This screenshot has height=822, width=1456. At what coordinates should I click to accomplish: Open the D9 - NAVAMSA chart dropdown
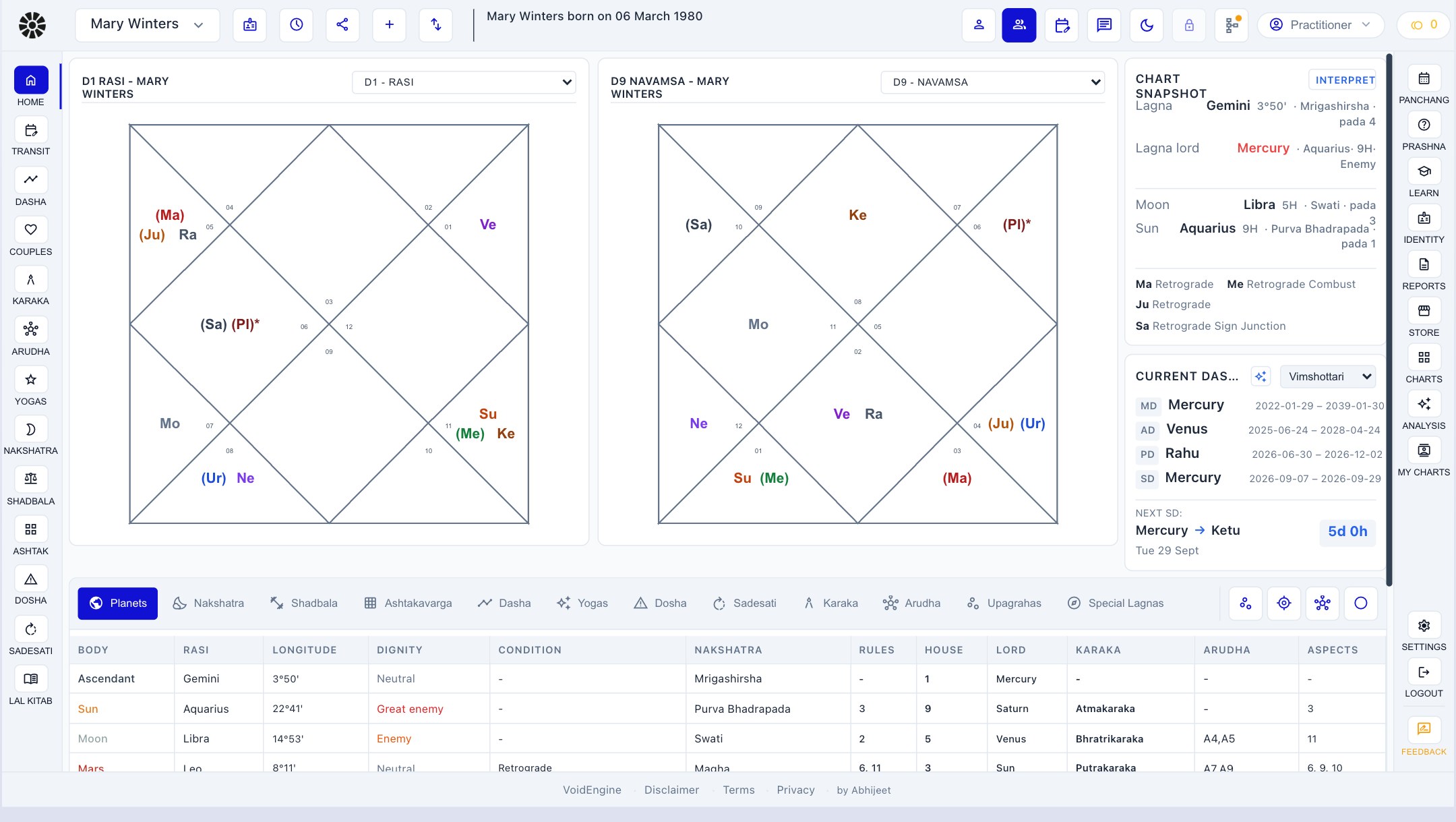point(993,82)
